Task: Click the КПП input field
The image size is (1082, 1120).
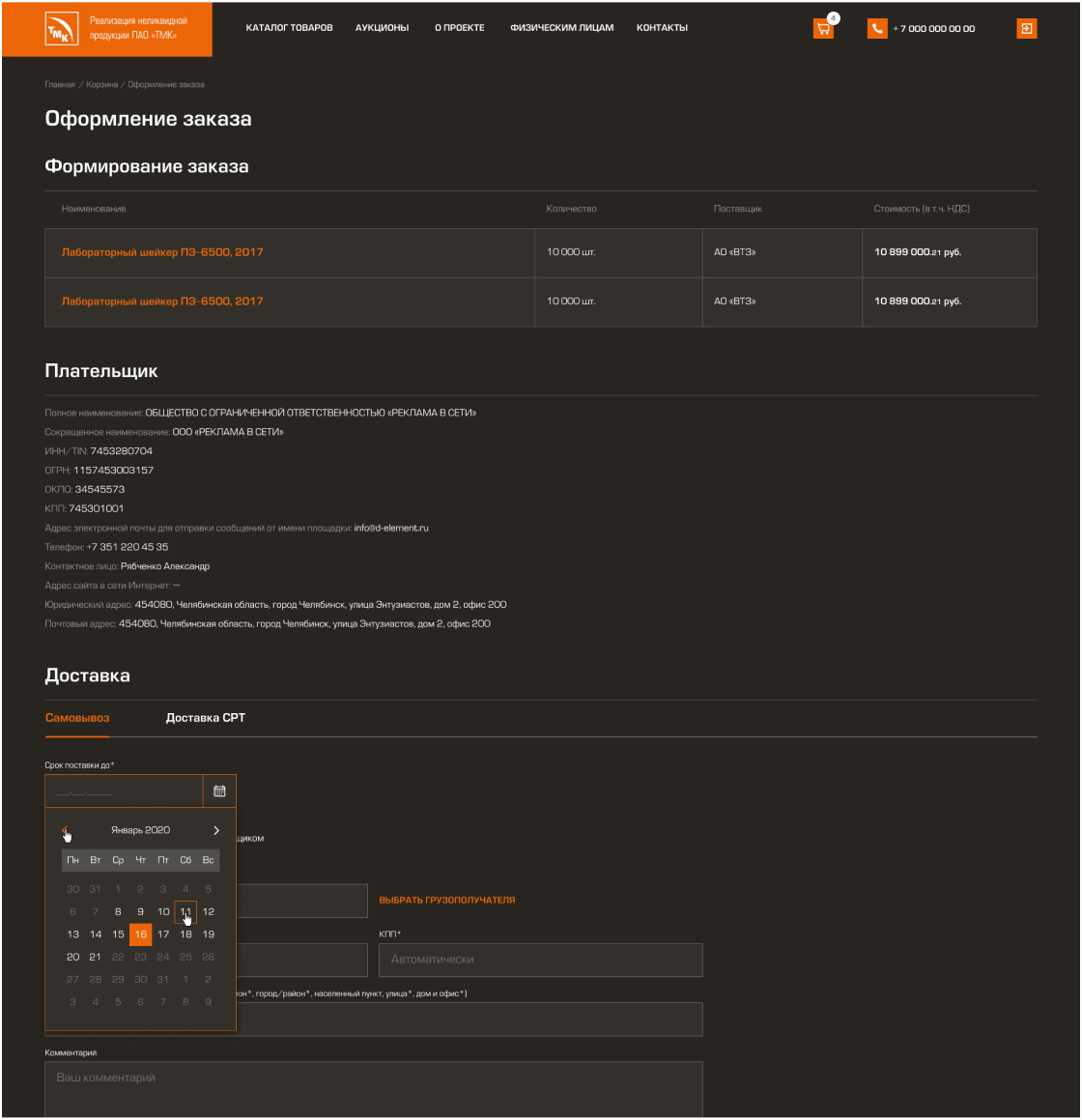Action: pyautogui.click(x=540, y=960)
